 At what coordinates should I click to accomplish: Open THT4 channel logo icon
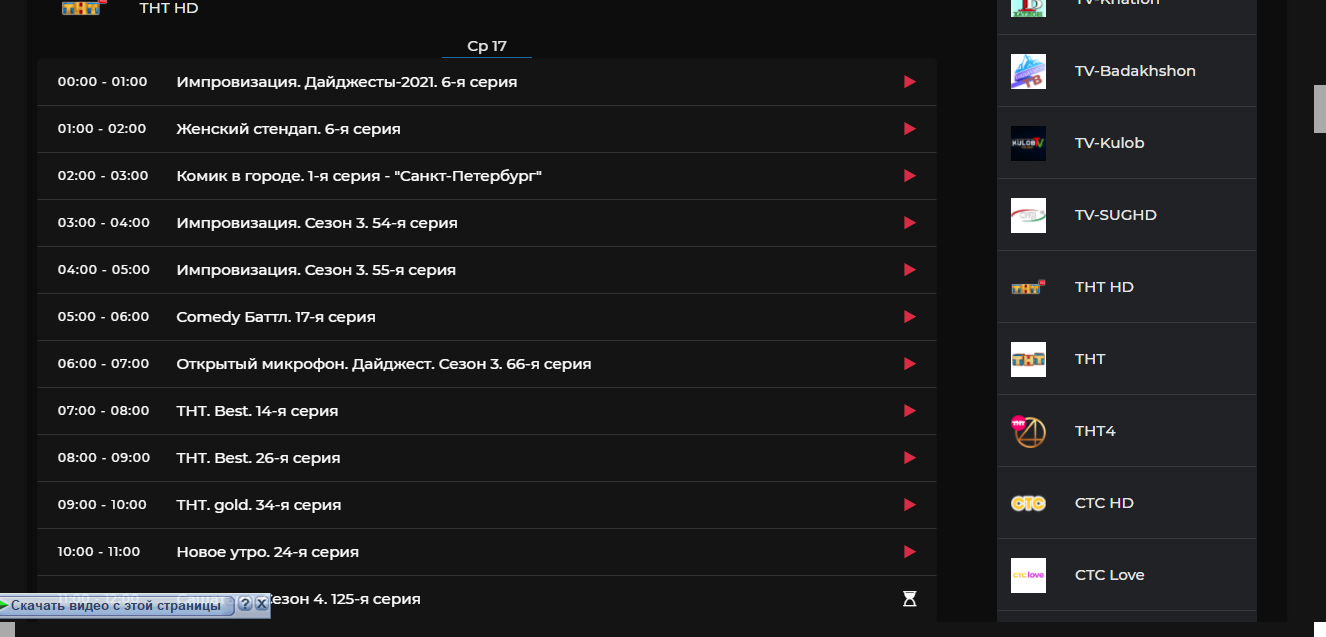(1028, 431)
